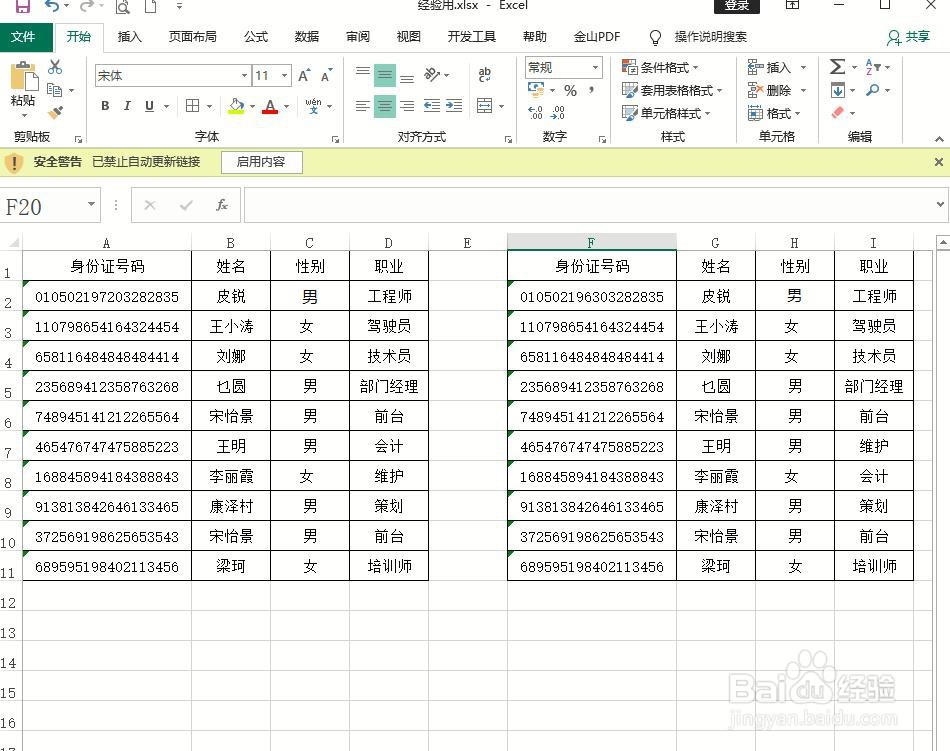This screenshot has height=751, width=950.
Task: Click the Cut scissors icon
Action: click(x=55, y=67)
